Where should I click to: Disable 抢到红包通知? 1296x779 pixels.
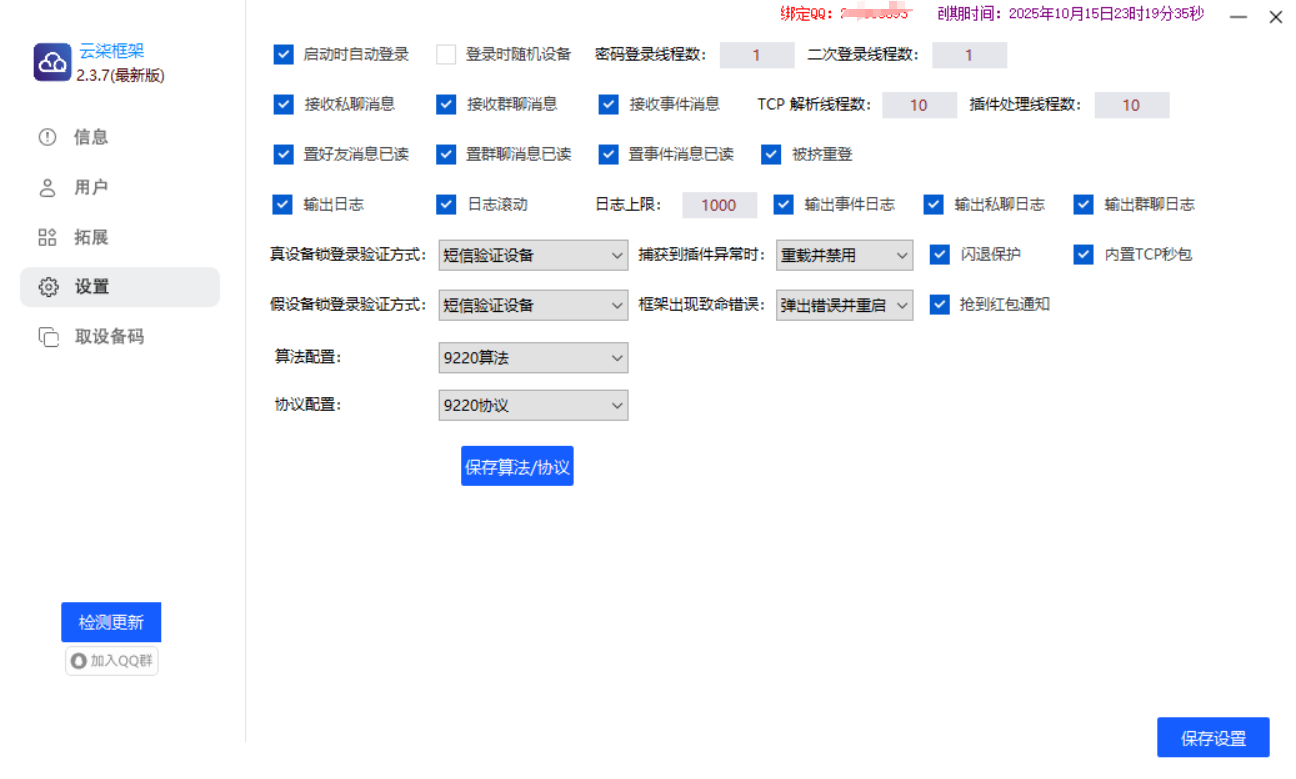tap(939, 304)
